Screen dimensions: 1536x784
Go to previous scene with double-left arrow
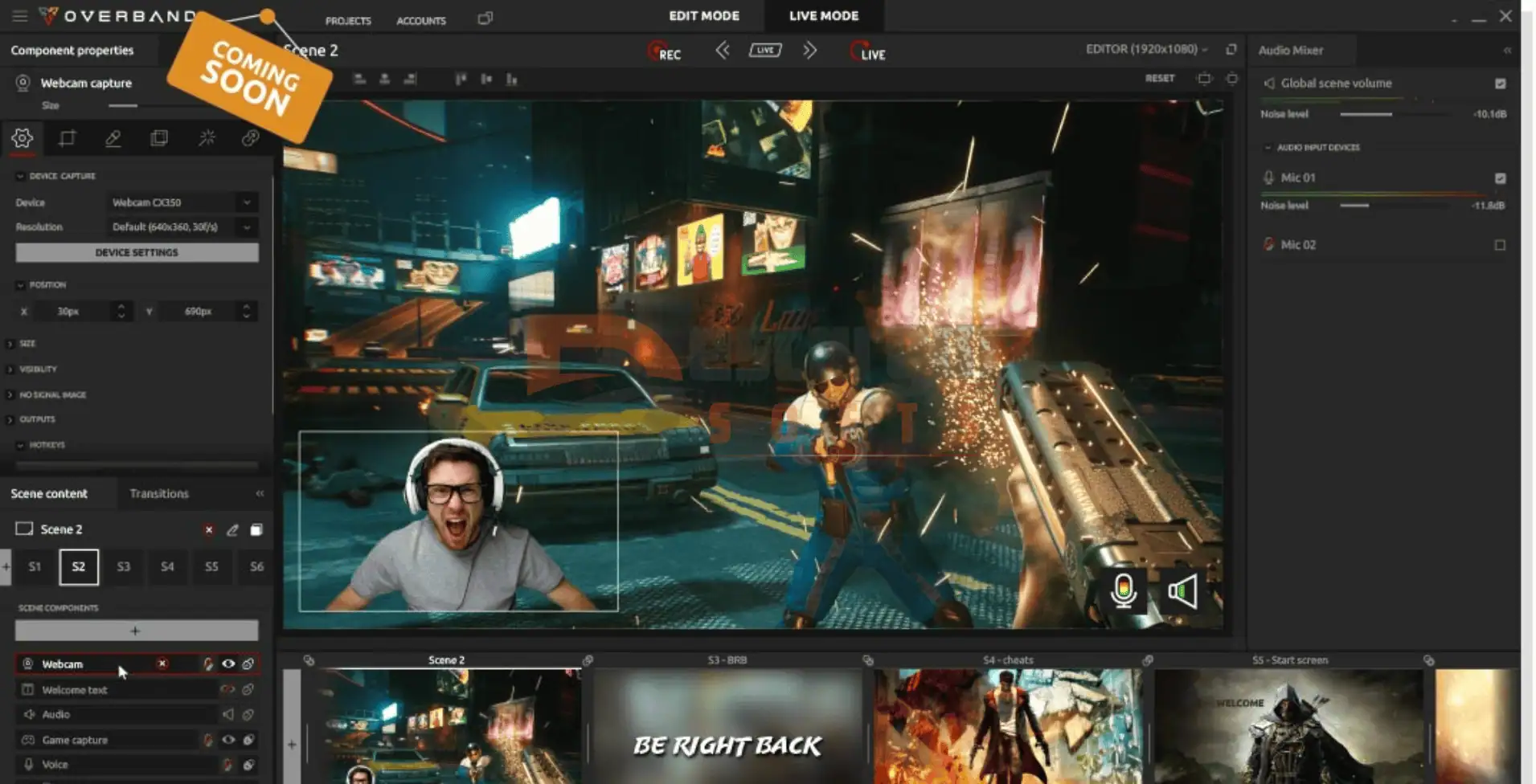pyautogui.click(x=723, y=51)
